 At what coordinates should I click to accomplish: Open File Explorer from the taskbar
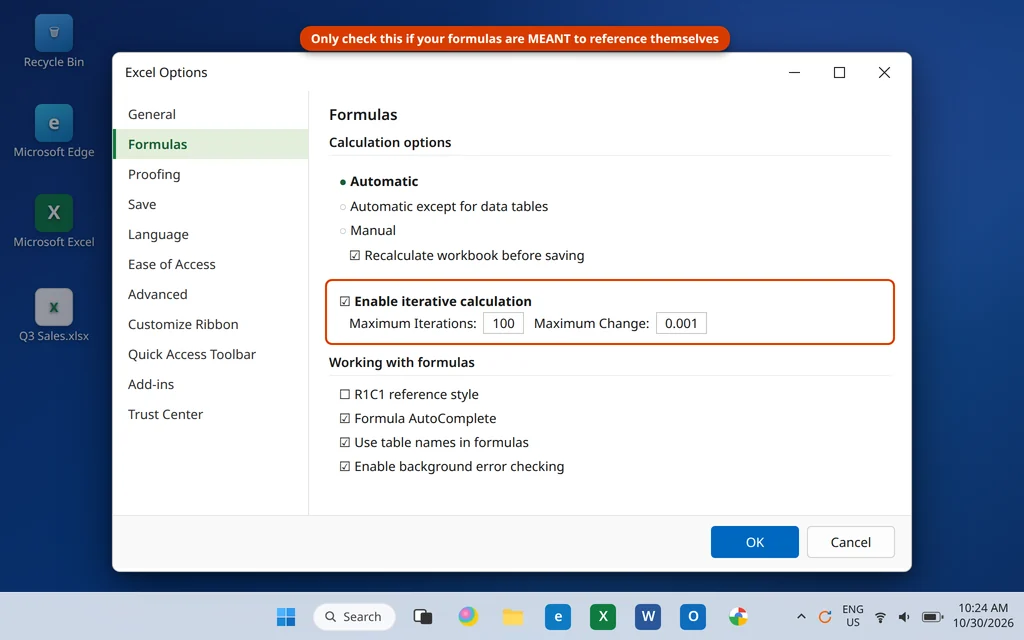pos(513,616)
